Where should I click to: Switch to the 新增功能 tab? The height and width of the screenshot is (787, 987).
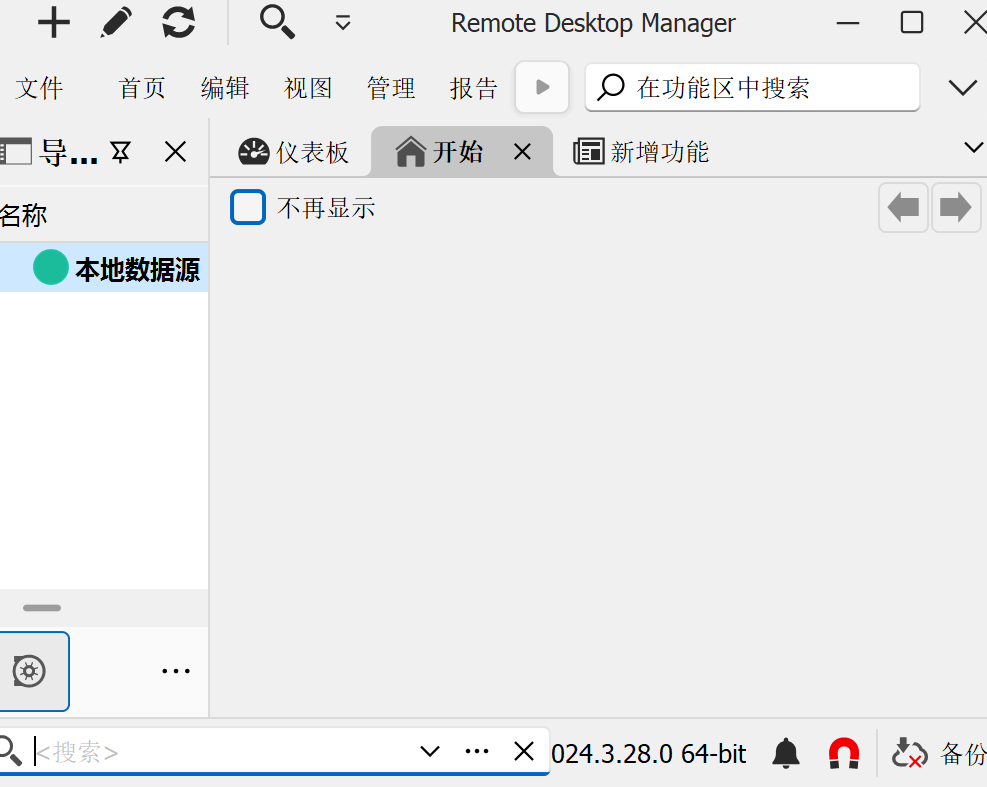tap(641, 152)
